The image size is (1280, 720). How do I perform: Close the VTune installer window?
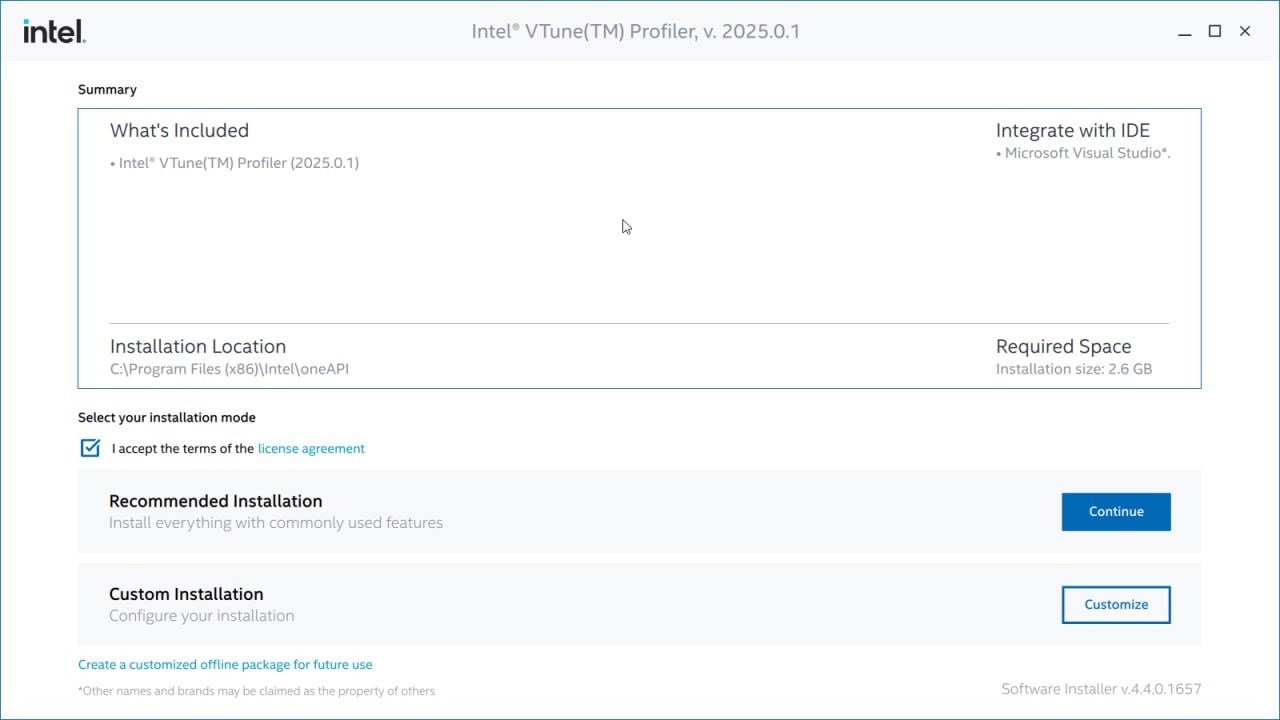tap(1245, 31)
